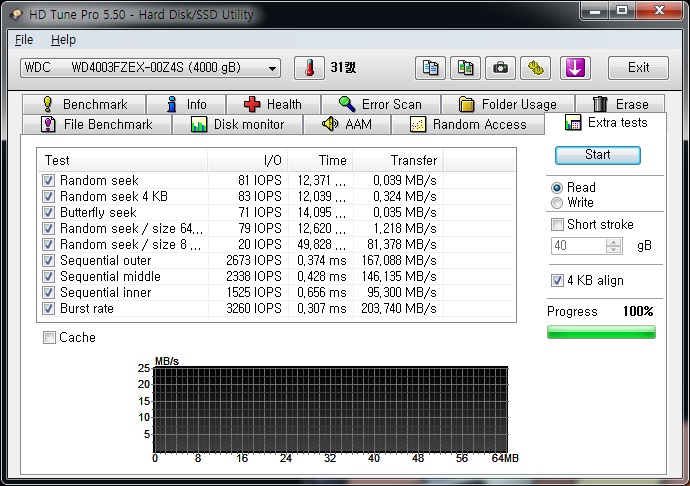This screenshot has height=486, width=690.
Task: Copy info to clipboard icon
Action: pyautogui.click(x=430, y=68)
